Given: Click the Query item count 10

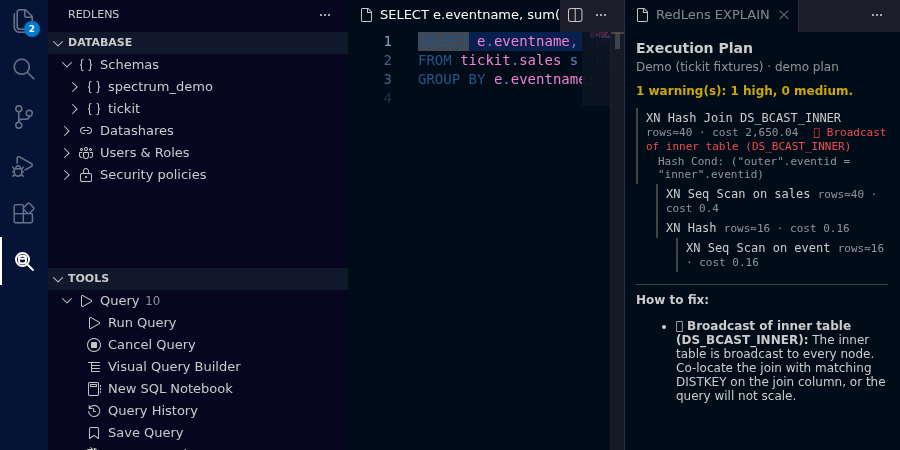Looking at the screenshot, I should point(153,301).
